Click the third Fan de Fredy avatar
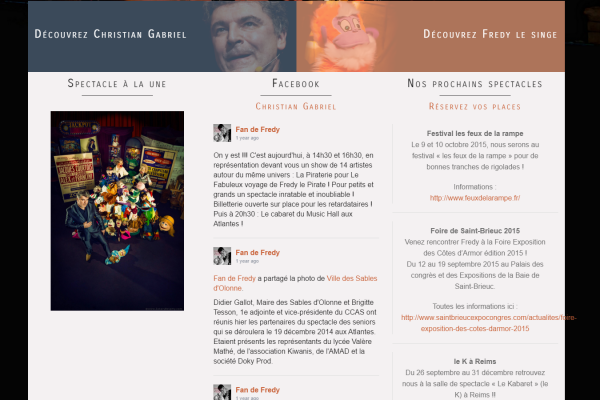This screenshot has height=400, width=600. tap(222, 392)
